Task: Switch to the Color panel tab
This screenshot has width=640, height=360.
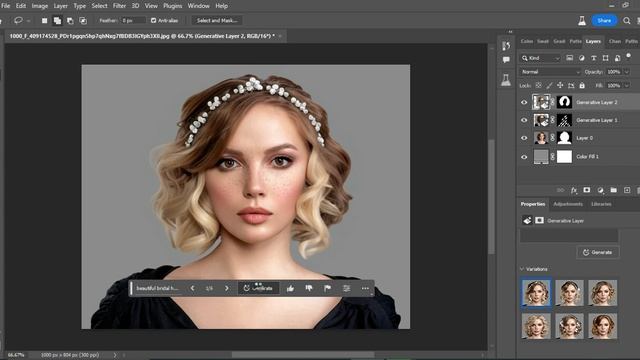Action: coord(527,41)
